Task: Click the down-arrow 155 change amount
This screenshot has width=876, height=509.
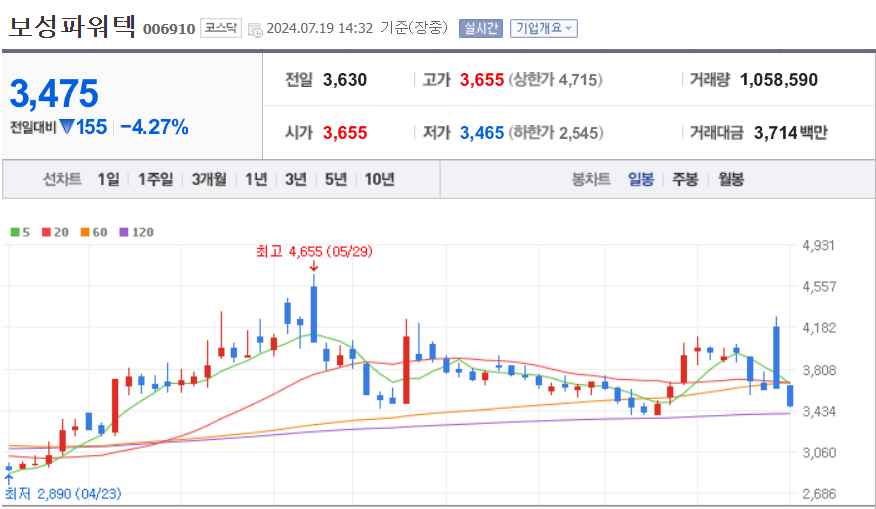Action: coord(83,127)
